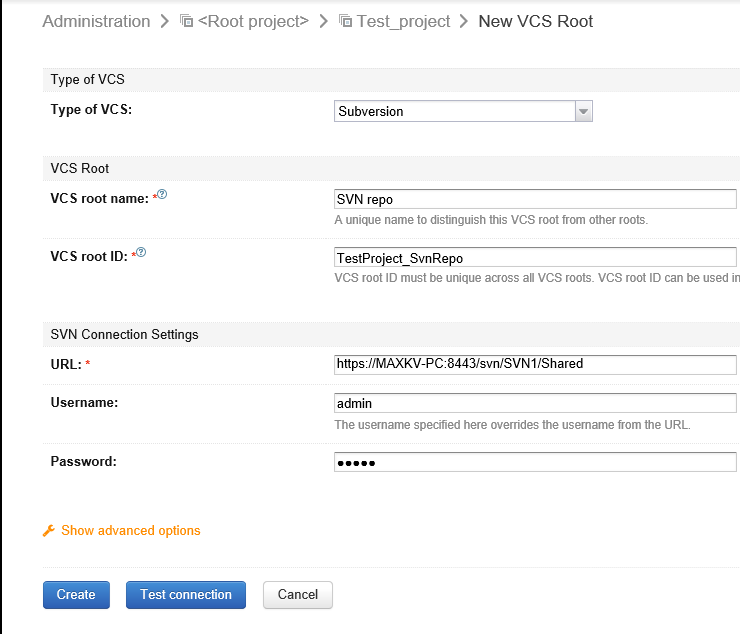Focus the Password input field
Image resolution: width=740 pixels, height=634 pixels.
click(x=535, y=461)
